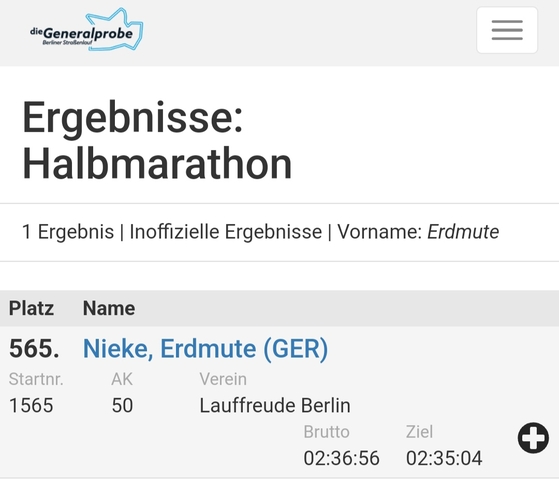The width and height of the screenshot is (559, 480).
Task: Click the Ziel label
Action: [x=420, y=432]
